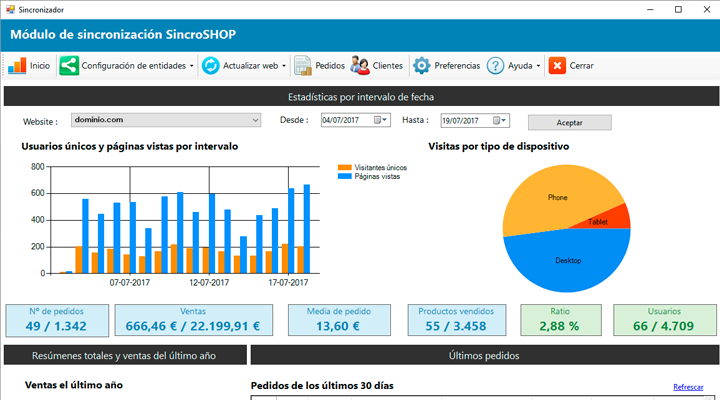Screen dimensions: 720x400
Task: Click the Clientes people icon
Action: coord(360,65)
